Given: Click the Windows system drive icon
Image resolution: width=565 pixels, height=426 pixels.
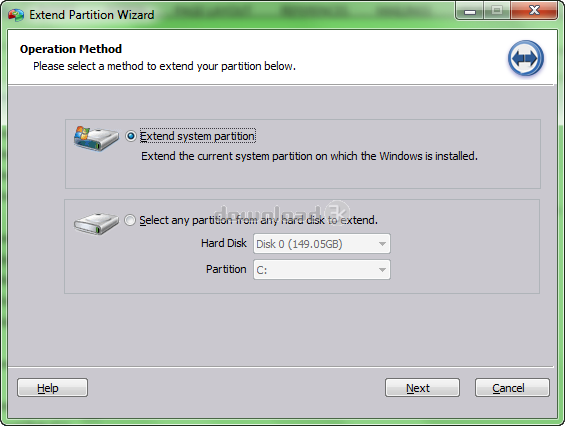Looking at the screenshot, I should pyautogui.click(x=96, y=138).
